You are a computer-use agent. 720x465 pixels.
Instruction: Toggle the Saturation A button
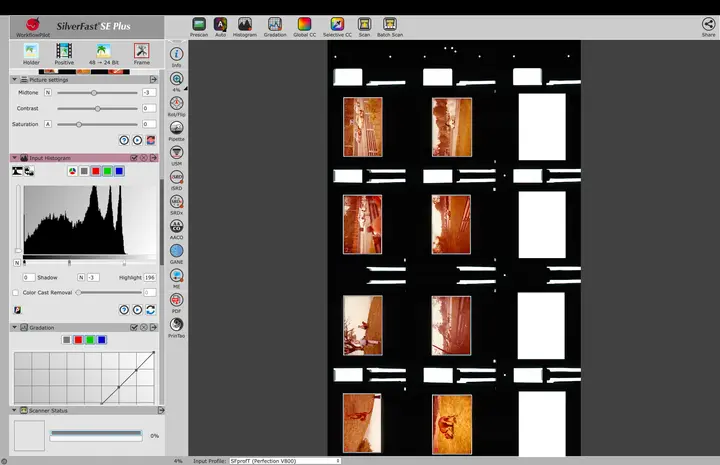[x=48, y=124]
